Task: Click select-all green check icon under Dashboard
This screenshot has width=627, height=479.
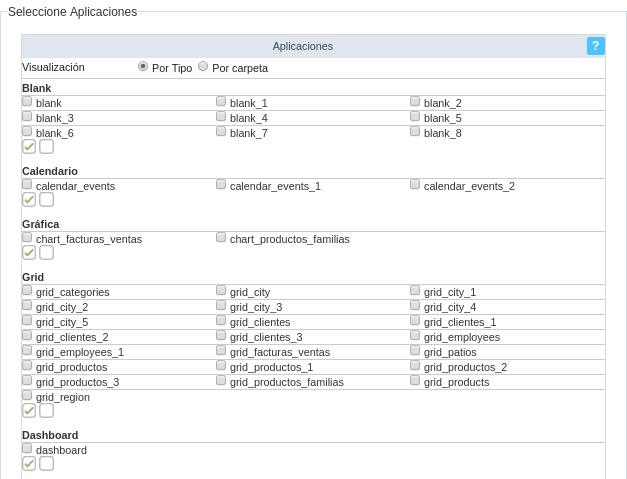Action: tap(29, 463)
